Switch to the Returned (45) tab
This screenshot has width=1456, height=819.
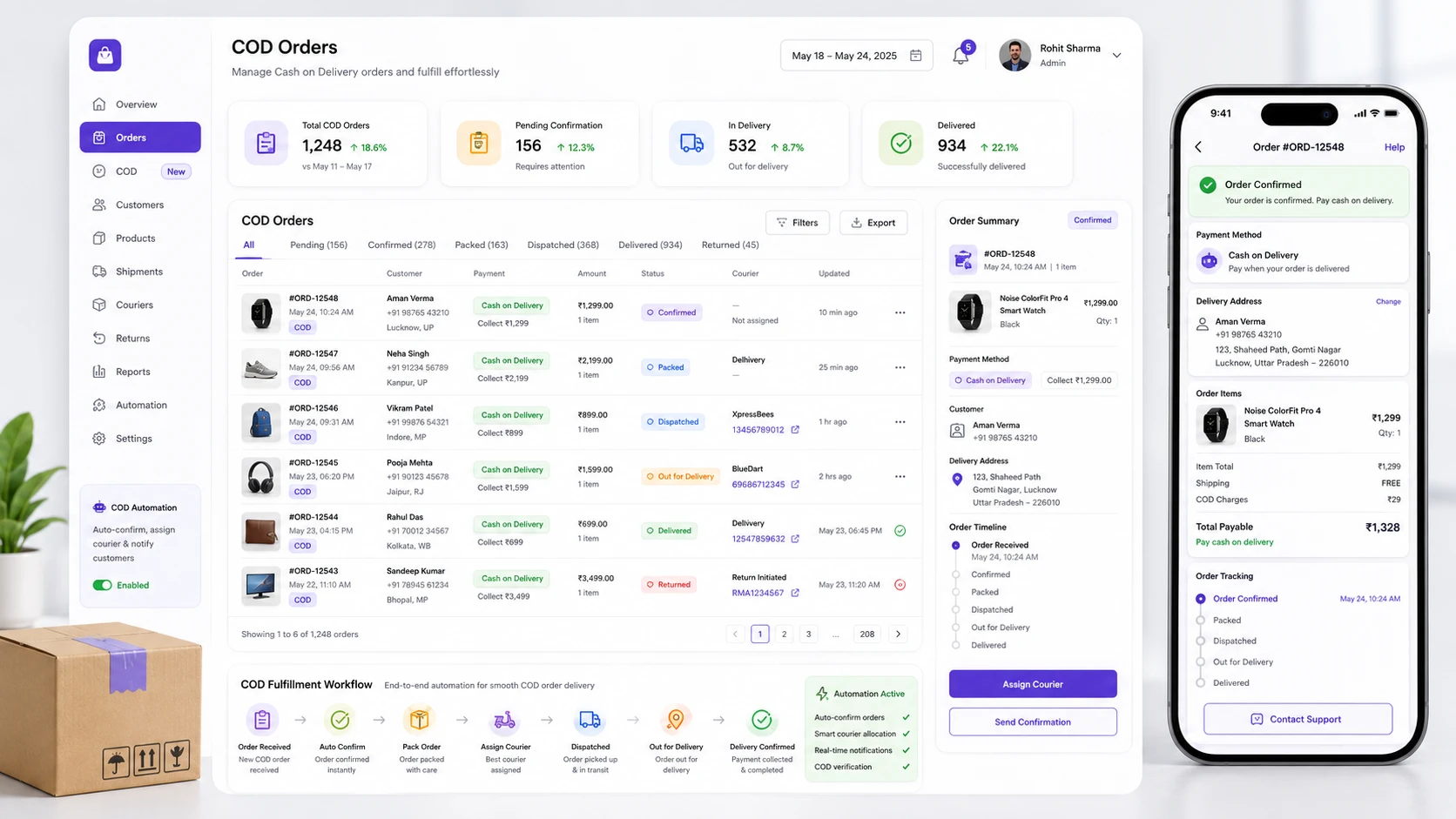click(730, 245)
